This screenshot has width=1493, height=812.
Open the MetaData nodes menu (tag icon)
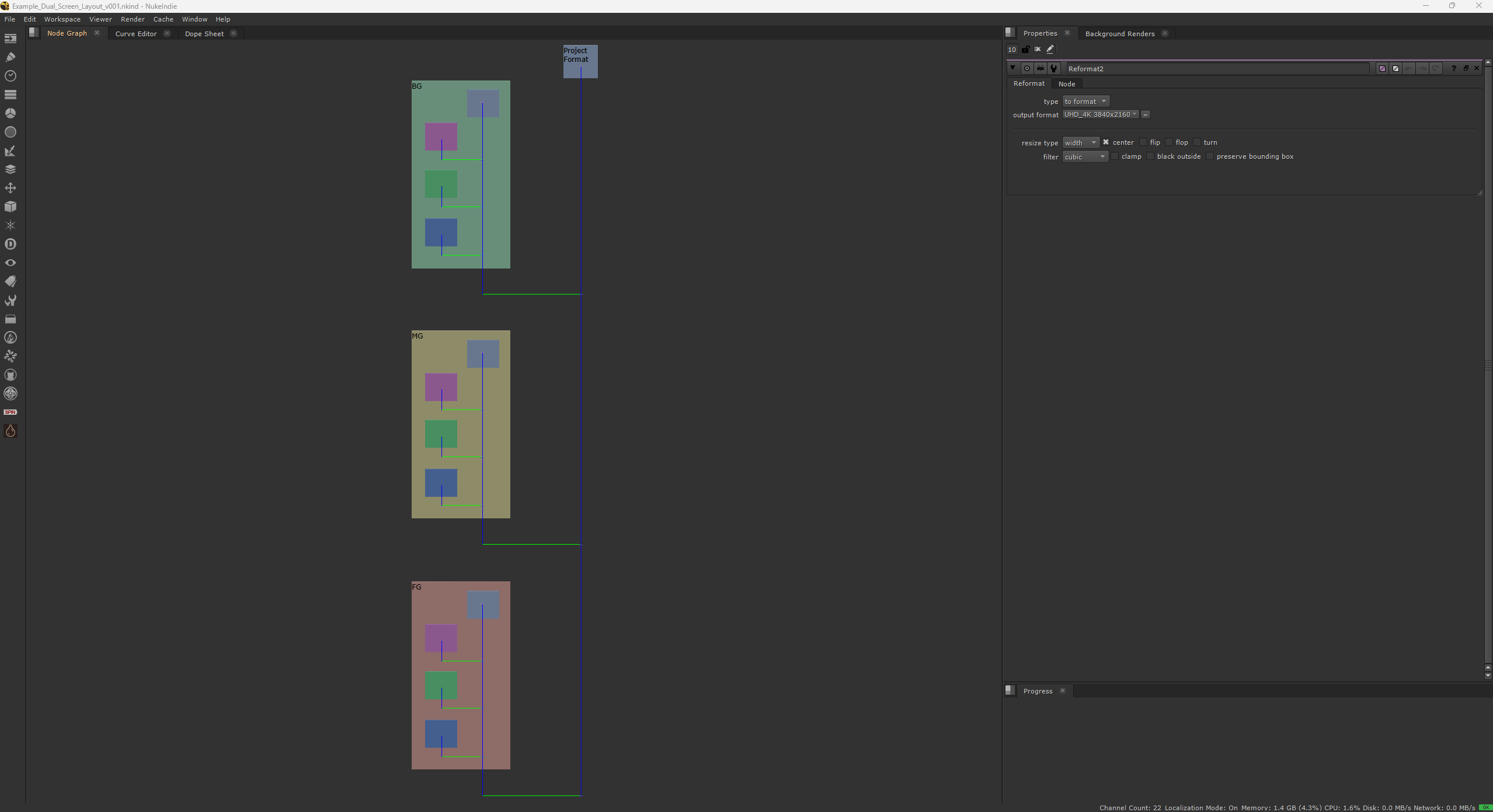pos(11,281)
